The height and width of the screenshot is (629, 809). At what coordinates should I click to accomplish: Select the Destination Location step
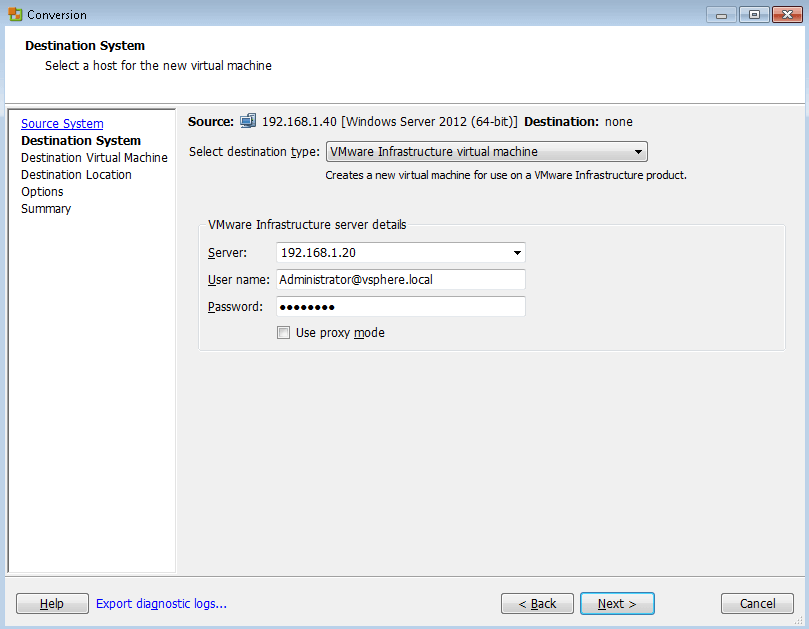point(76,175)
